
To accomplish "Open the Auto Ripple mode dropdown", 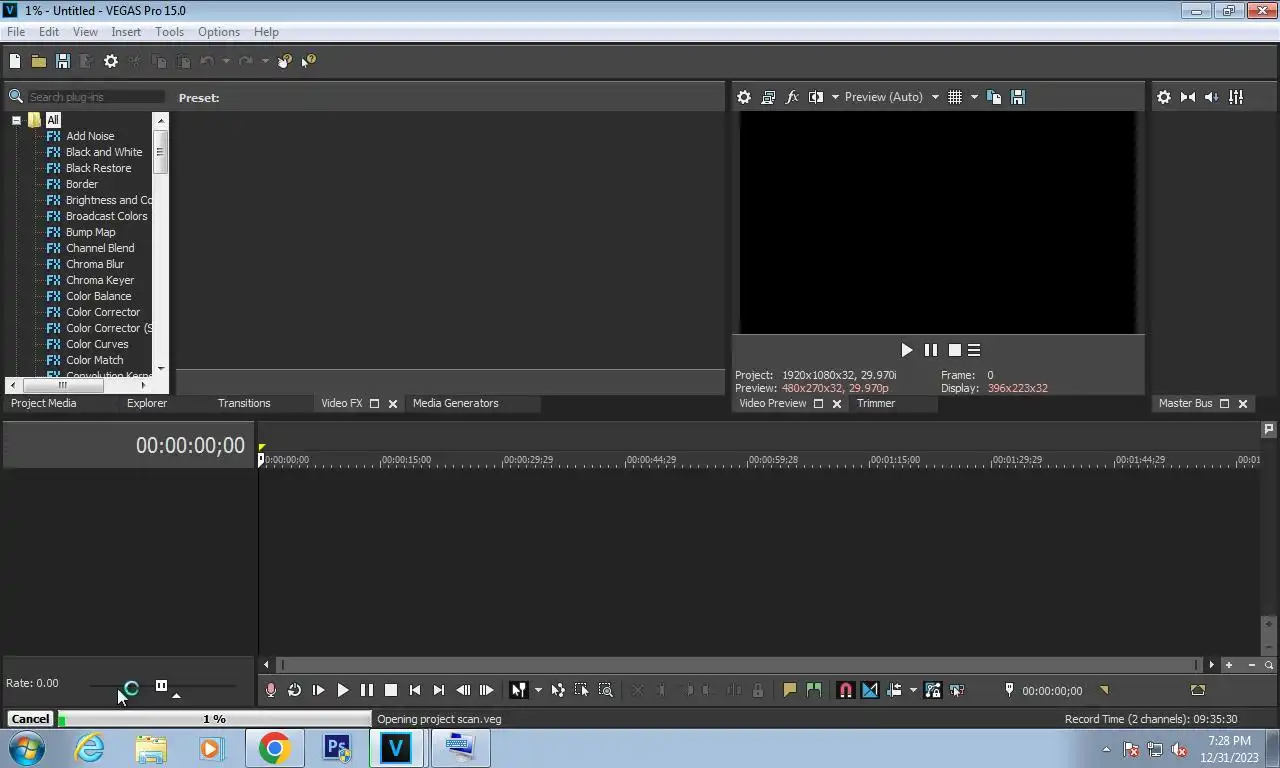I will pyautogui.click(x=913, y=690).
